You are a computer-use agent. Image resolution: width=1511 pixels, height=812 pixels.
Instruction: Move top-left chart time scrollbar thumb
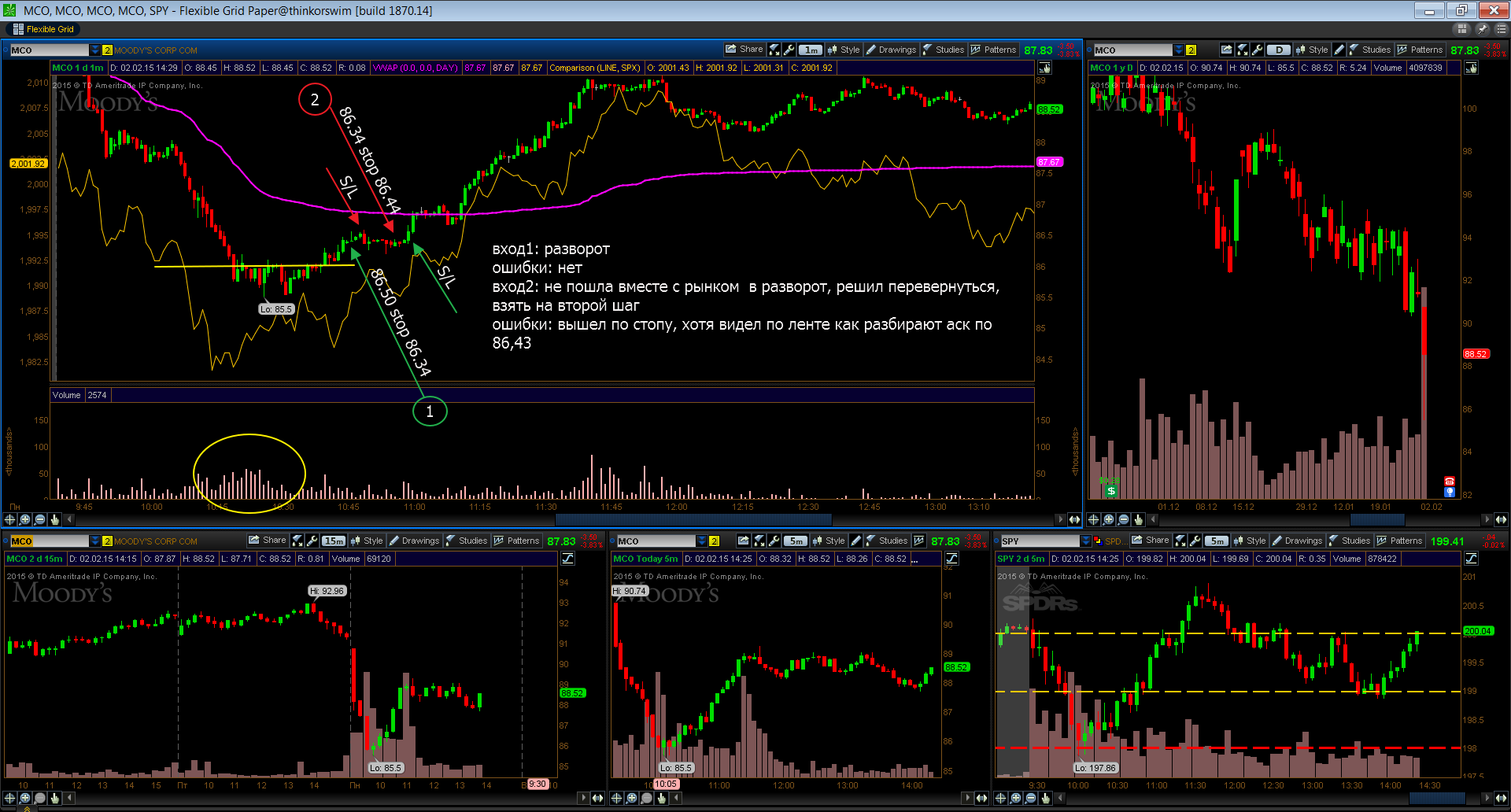(693, 519)
